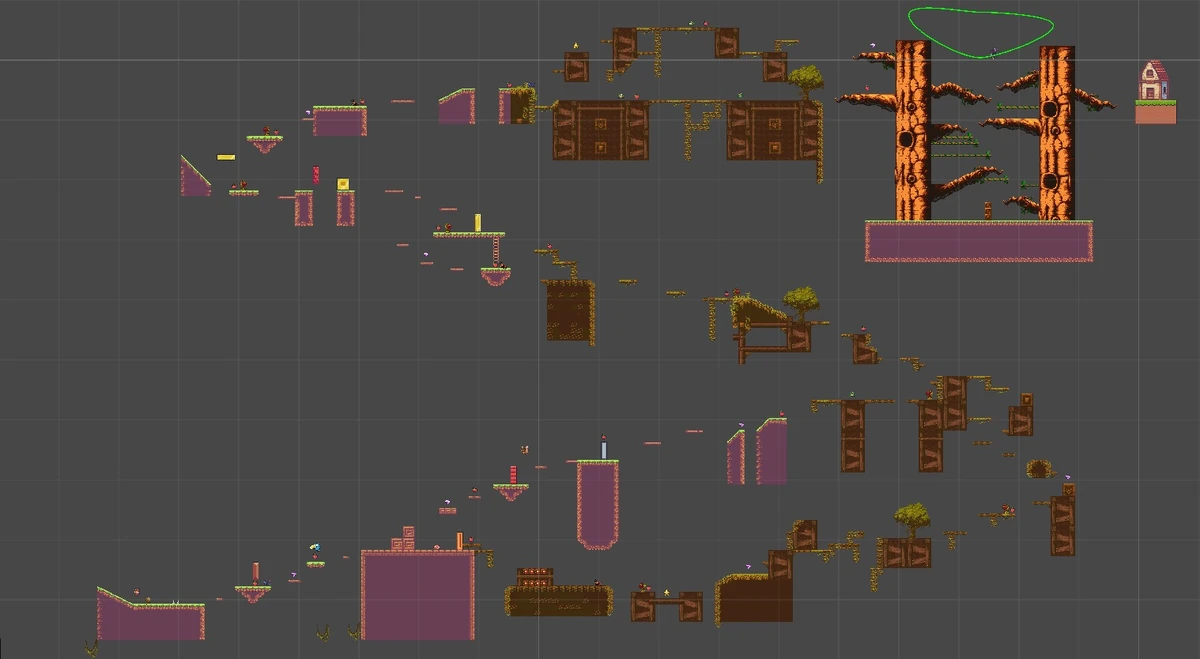Screen dimensions: 1200x659
Task: Select the crate of bombs on the swamp platform
Action: (x=535, y=577)
